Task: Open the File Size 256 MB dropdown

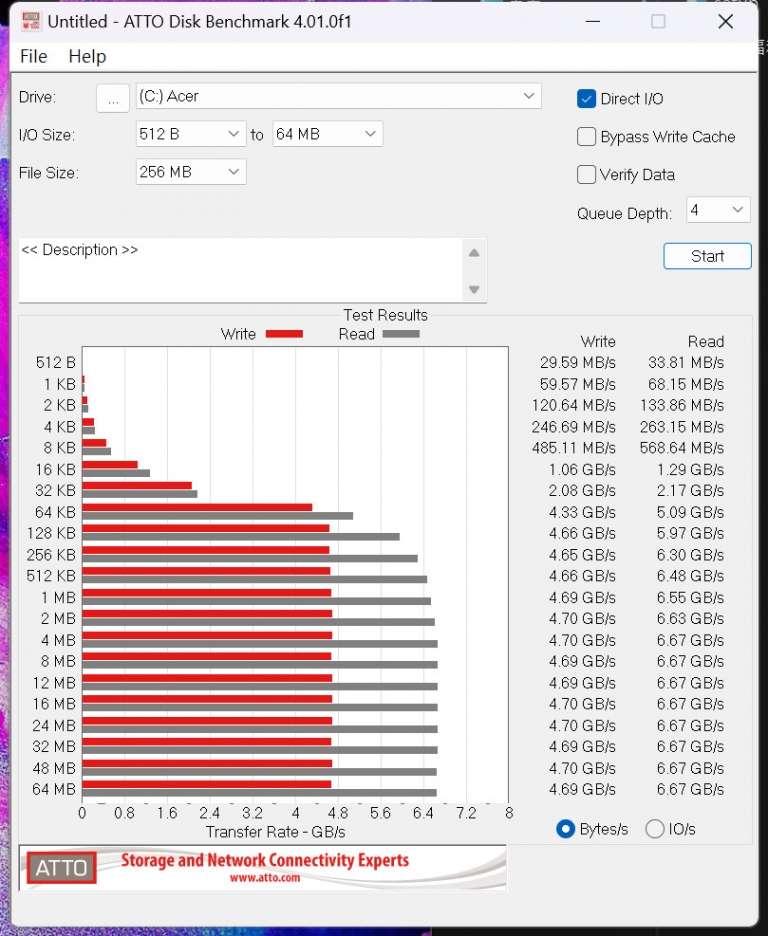Action: [191, 173]
